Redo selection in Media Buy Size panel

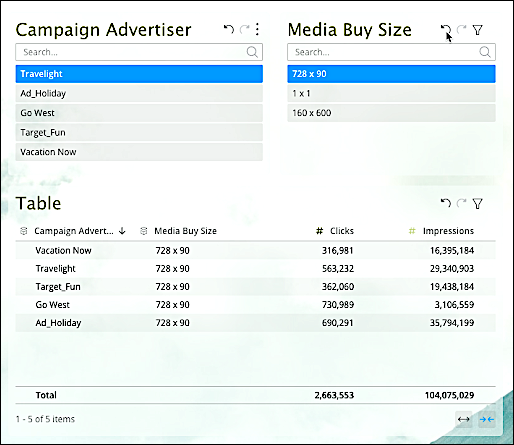coord(461,30)
